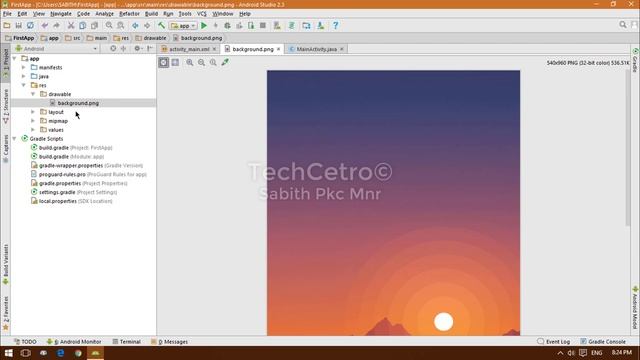
Task: Collapse the drawable folder
Action: (33, 94)
